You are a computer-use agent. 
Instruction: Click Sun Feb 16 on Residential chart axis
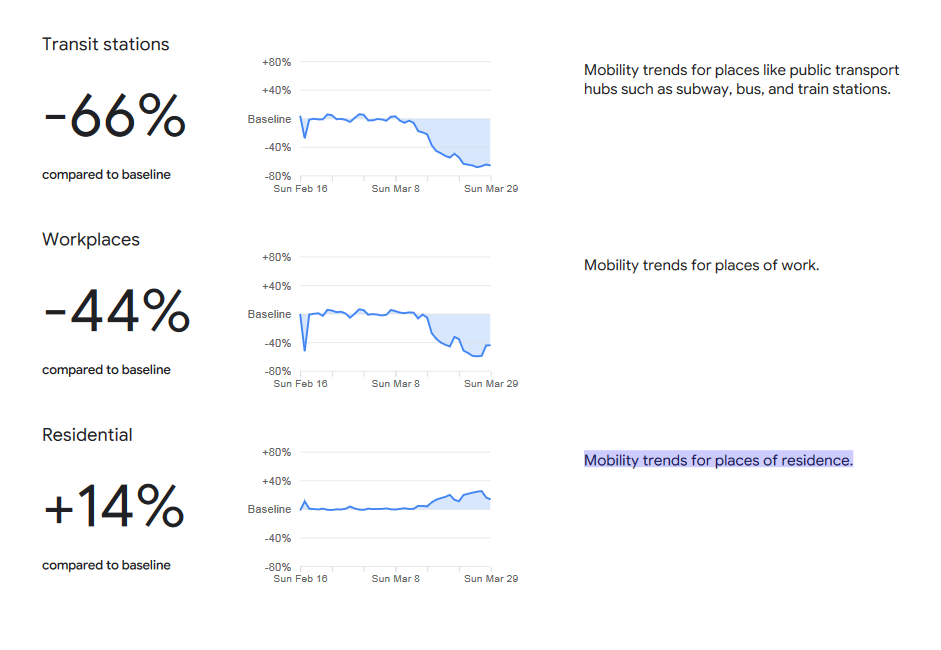[300, 579]
